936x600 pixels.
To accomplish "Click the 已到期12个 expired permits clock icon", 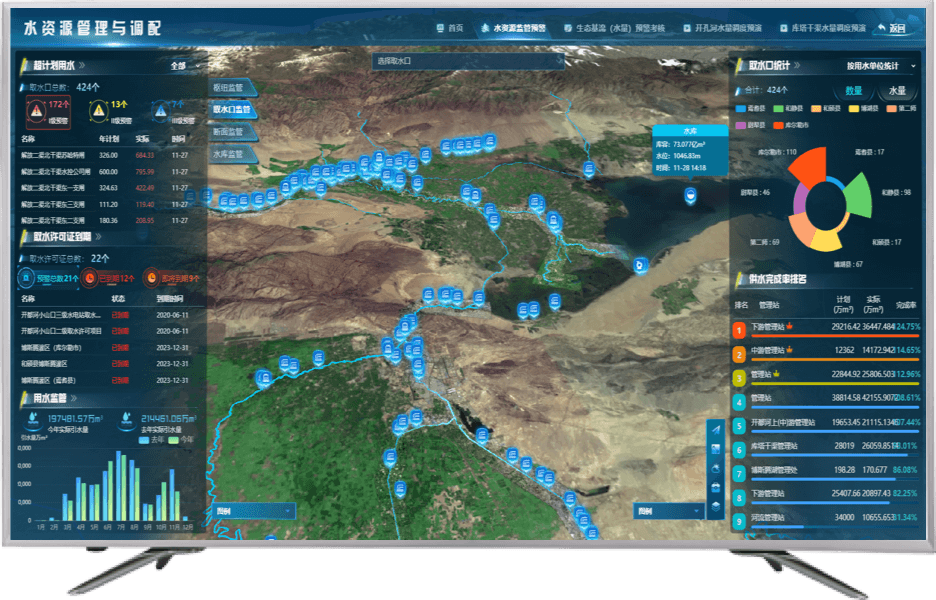I will pos(90,278).
